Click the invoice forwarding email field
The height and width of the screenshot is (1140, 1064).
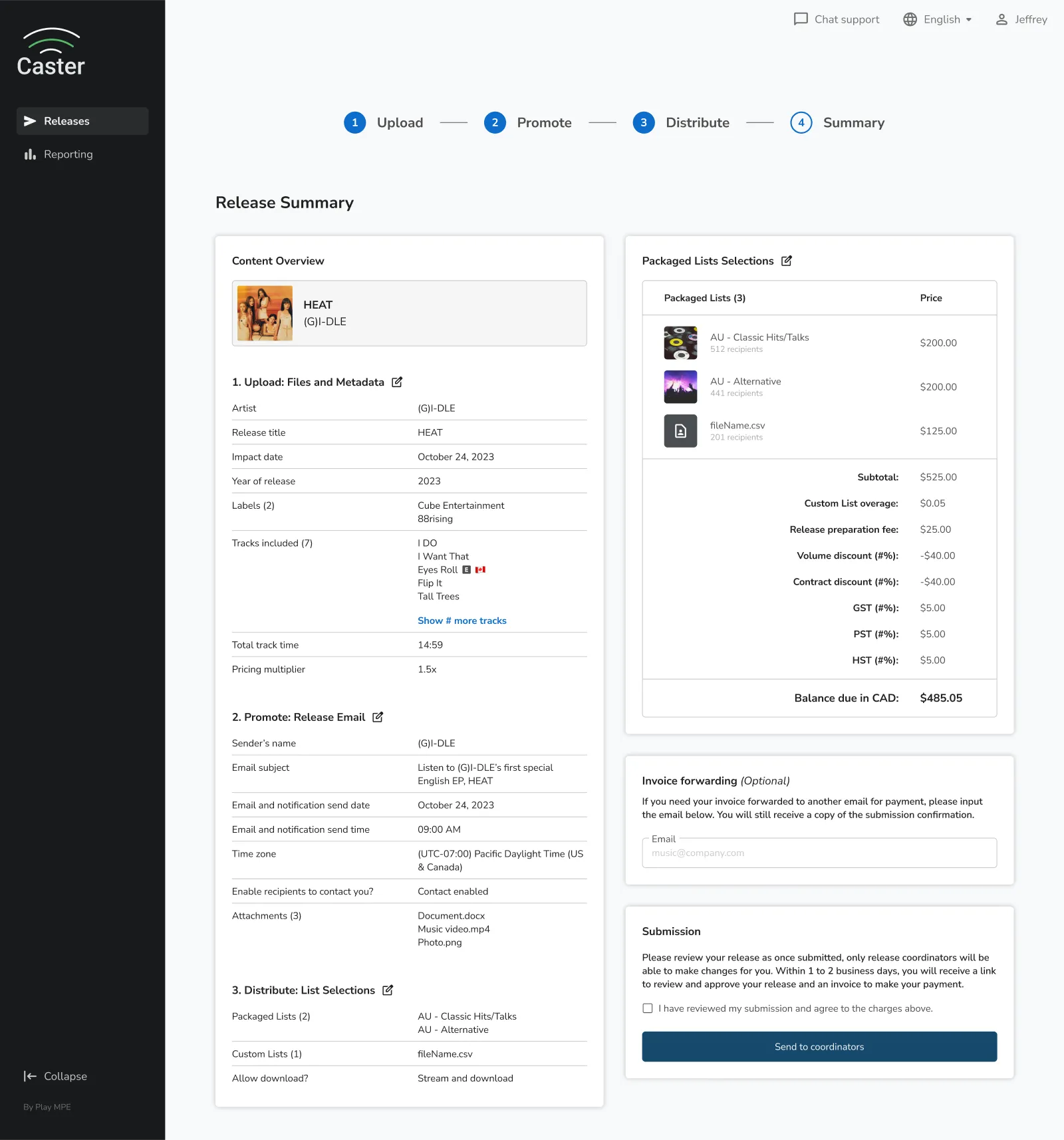(x=819, y=853)
